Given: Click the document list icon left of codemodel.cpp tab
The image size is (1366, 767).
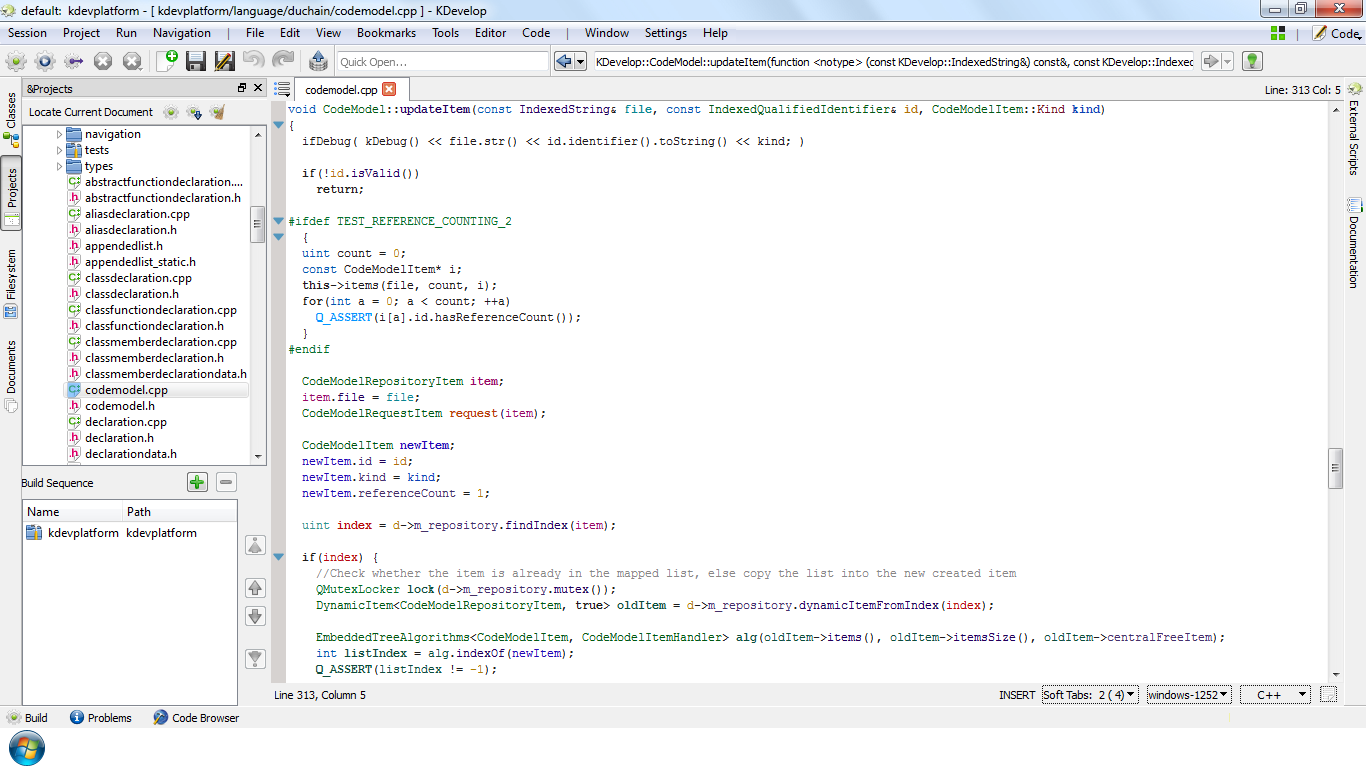Looking at the screenshot, I should [282, 89].
